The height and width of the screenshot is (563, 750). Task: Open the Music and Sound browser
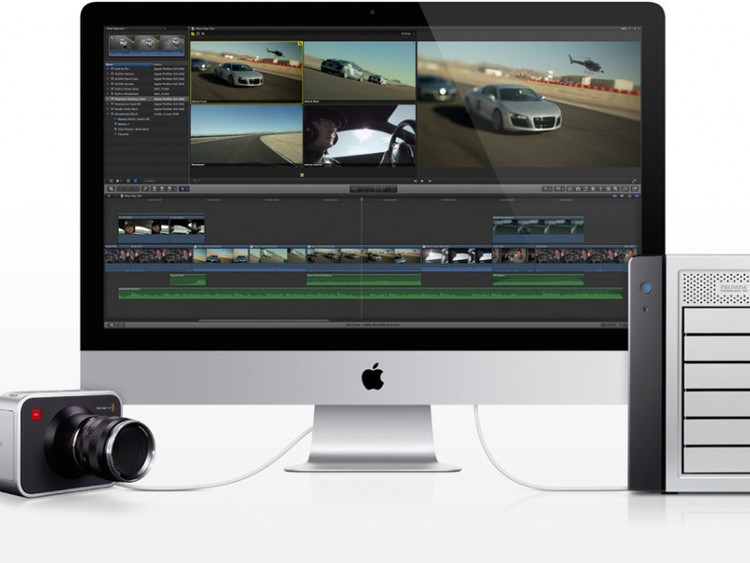[x=585, y=189]
